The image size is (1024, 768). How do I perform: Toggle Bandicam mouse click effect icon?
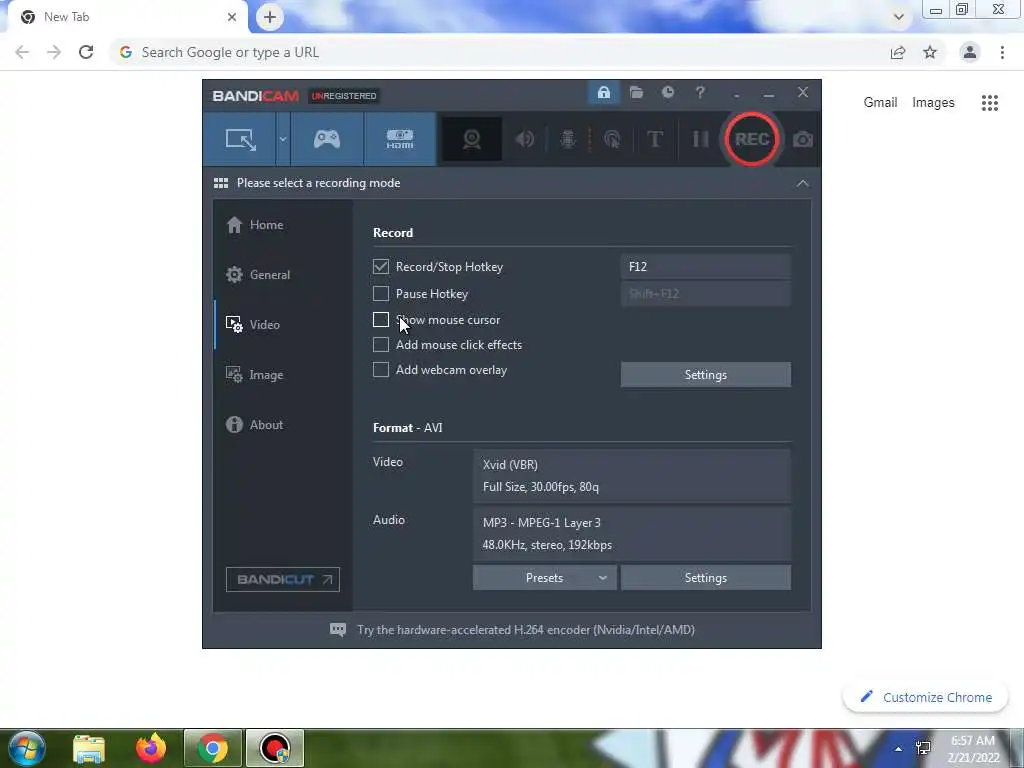(x=612, y=139)
